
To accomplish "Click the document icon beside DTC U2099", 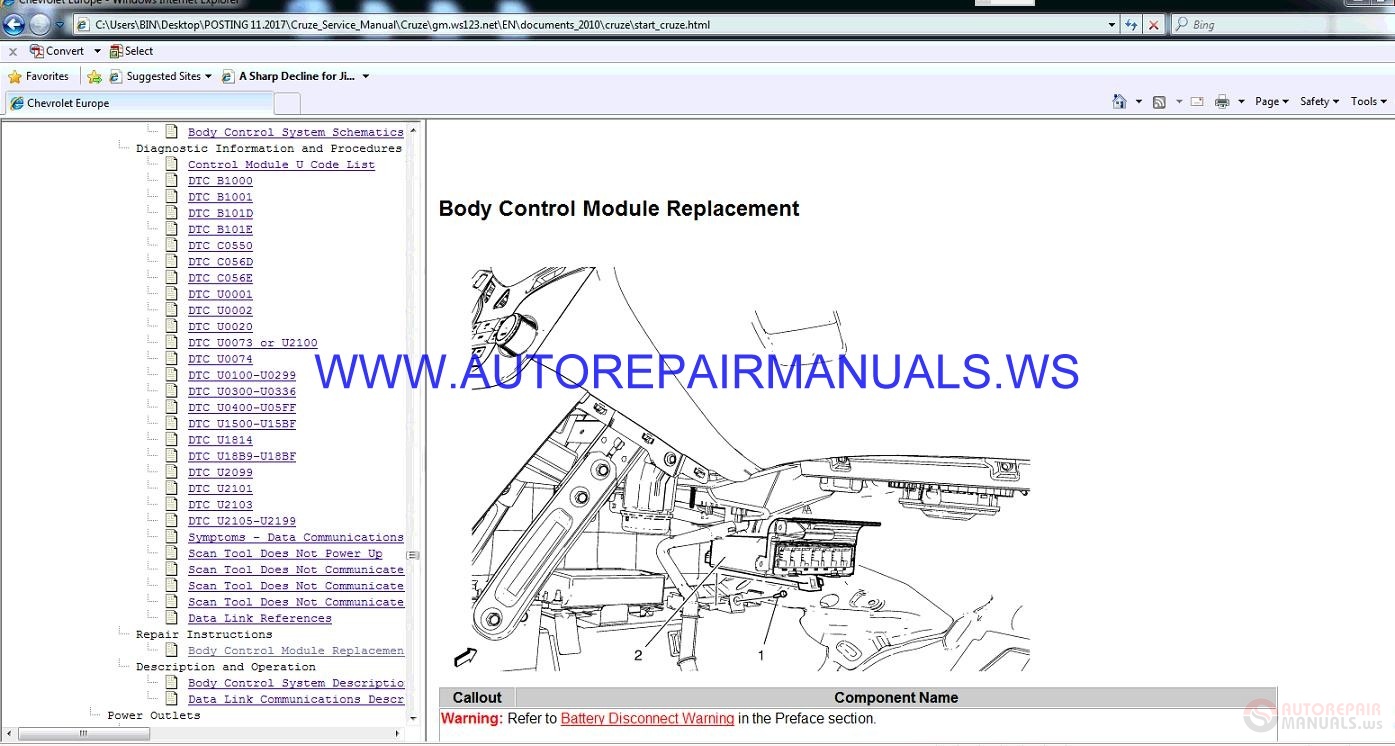I will pyautogui.click(x=172, y=472).
